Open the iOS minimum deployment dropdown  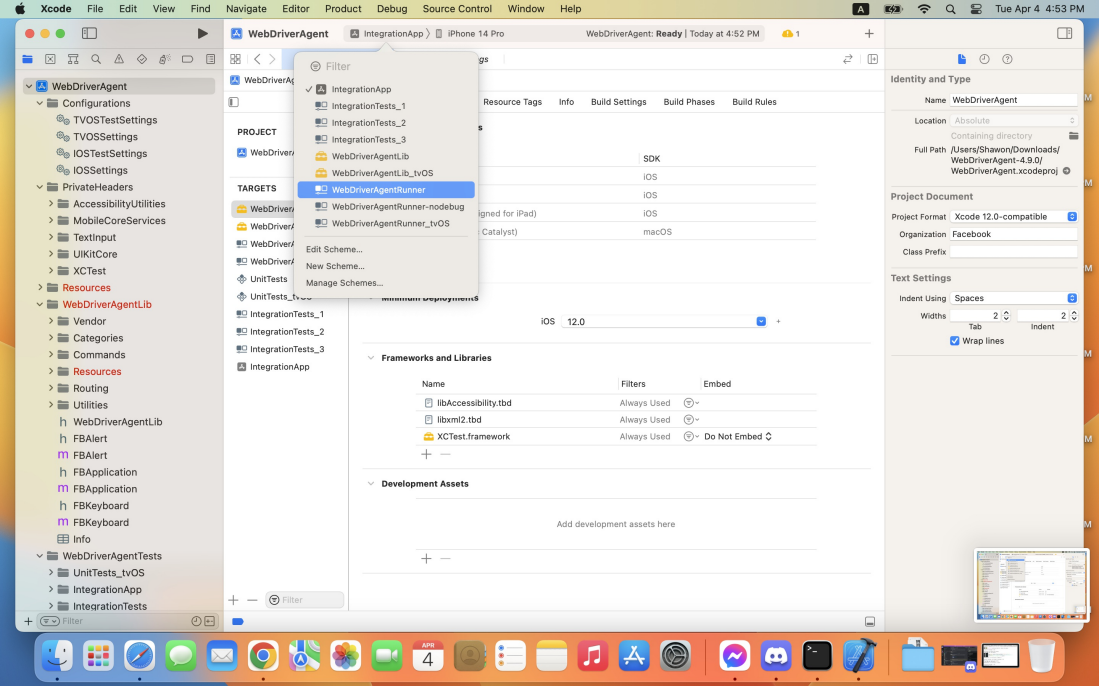pos(664,322)
